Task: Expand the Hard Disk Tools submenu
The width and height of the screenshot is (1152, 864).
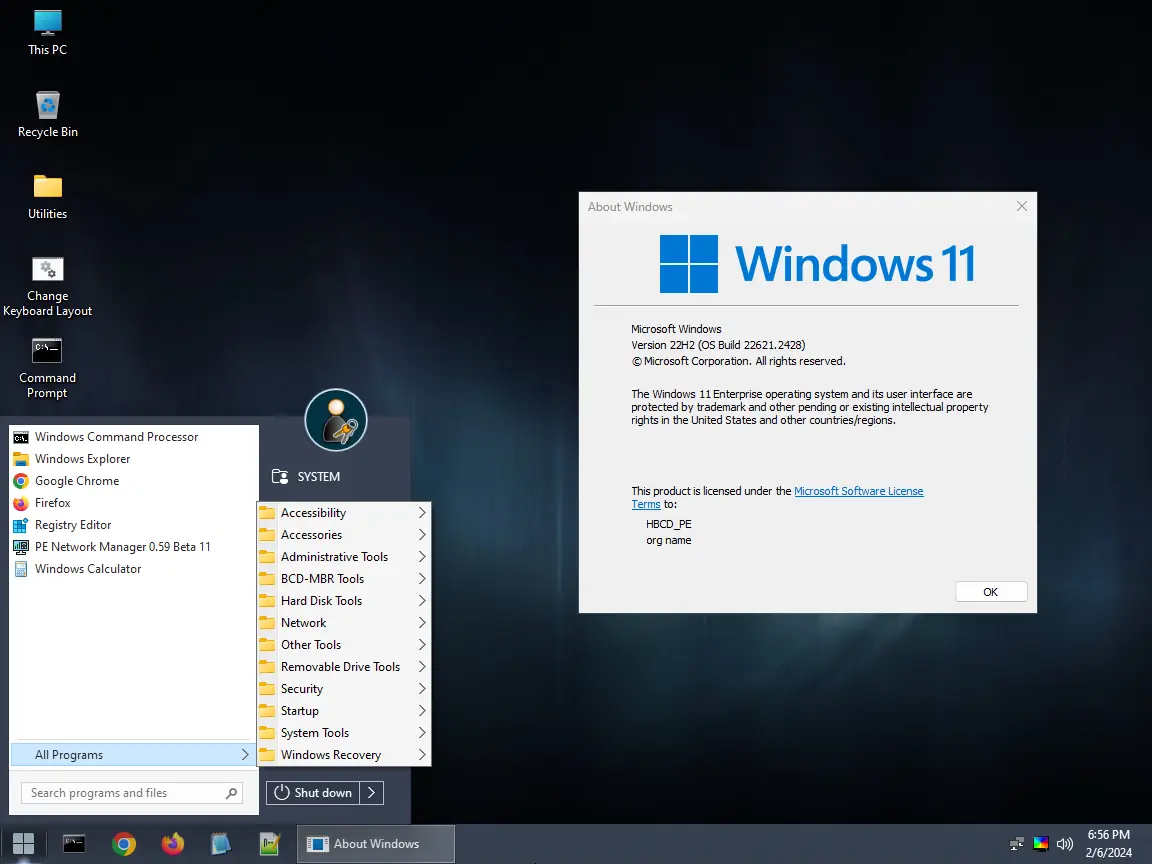Action: coord(322,600)
